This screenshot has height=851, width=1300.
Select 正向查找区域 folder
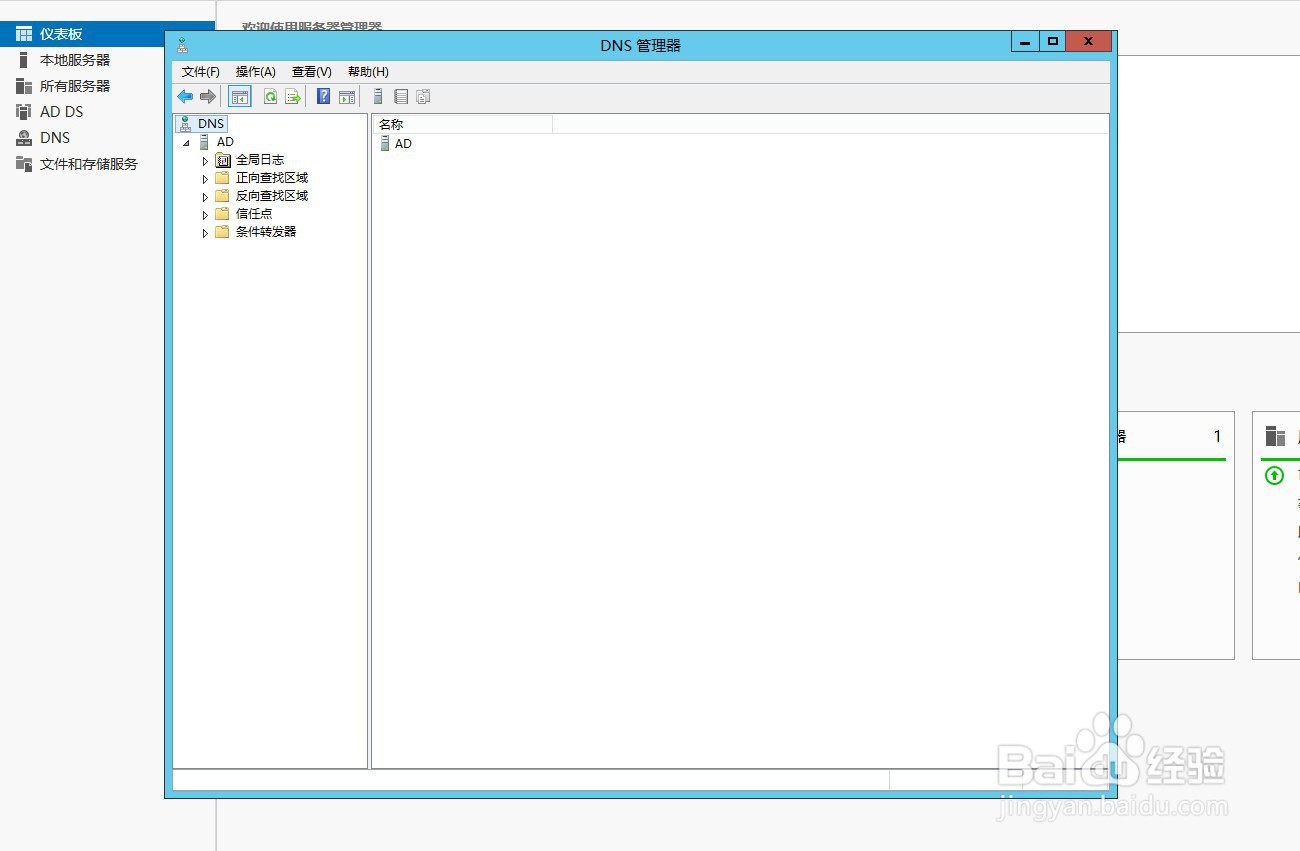point(272,178)
